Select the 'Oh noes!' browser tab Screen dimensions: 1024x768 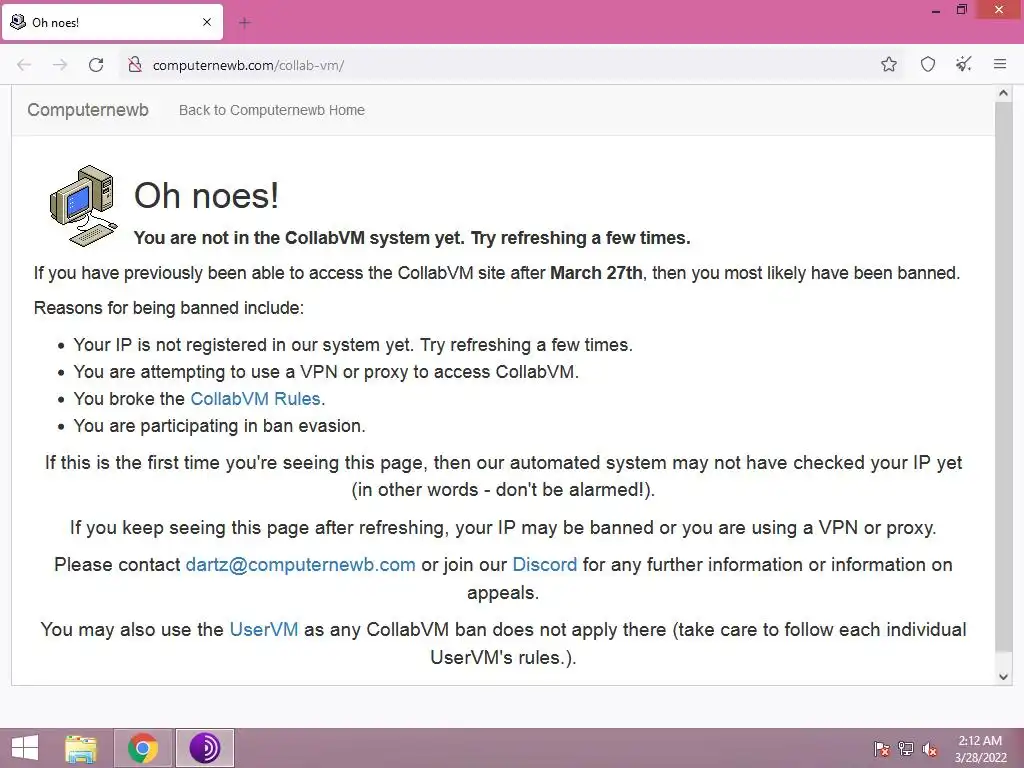[112, 22]
